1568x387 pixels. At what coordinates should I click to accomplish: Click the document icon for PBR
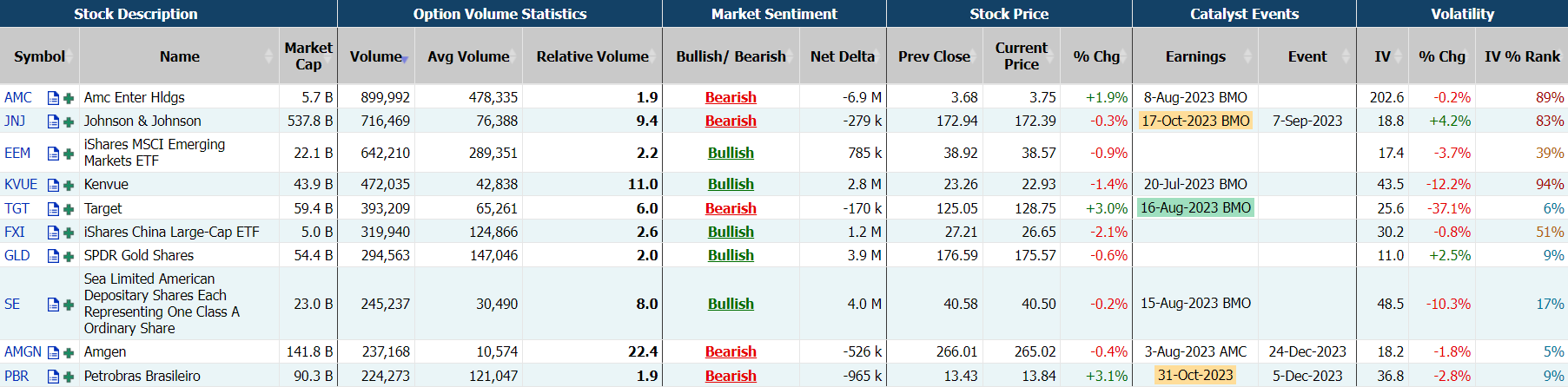click(53, 377)
